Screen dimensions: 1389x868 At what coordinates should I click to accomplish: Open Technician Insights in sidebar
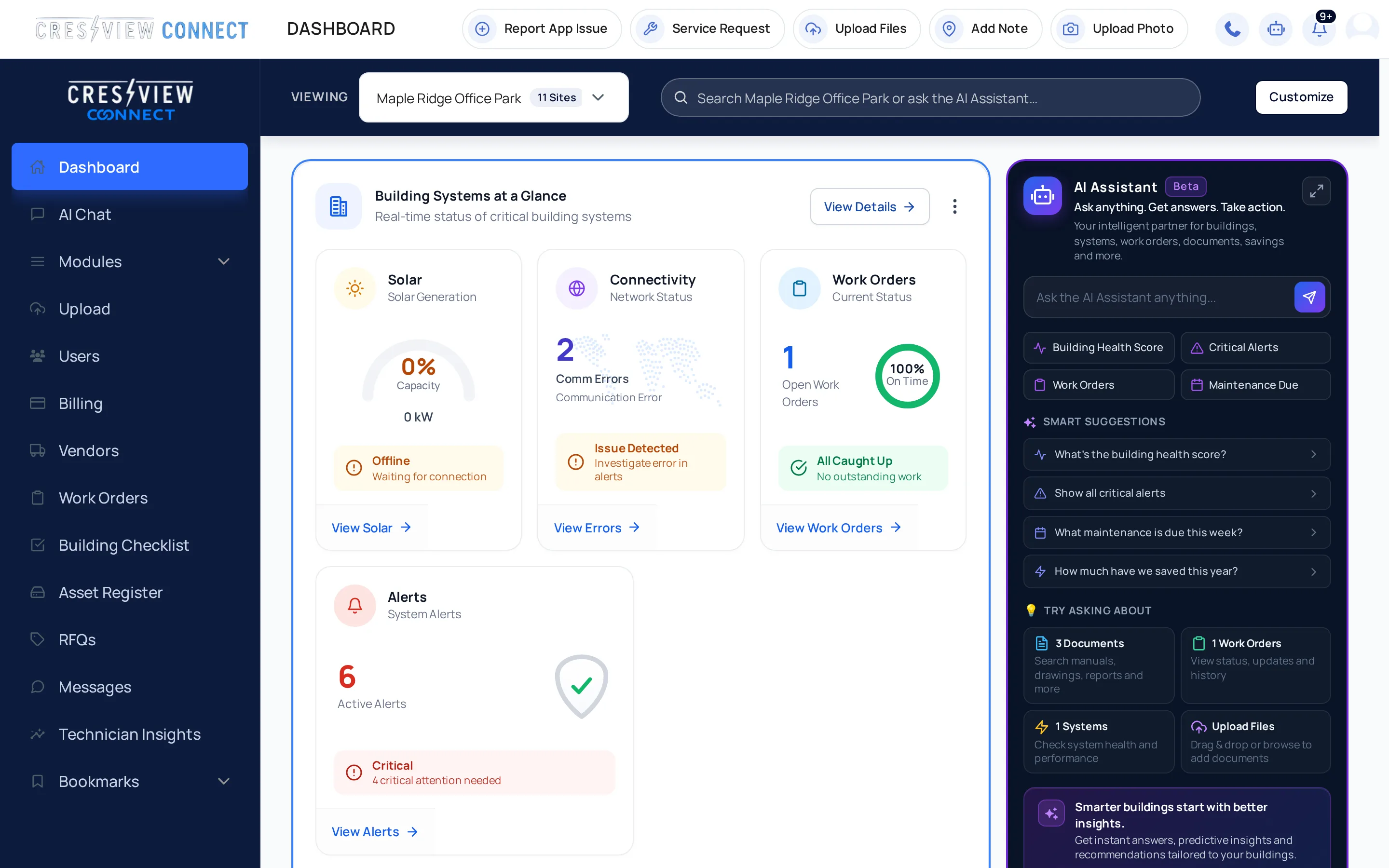pos(130,734)
